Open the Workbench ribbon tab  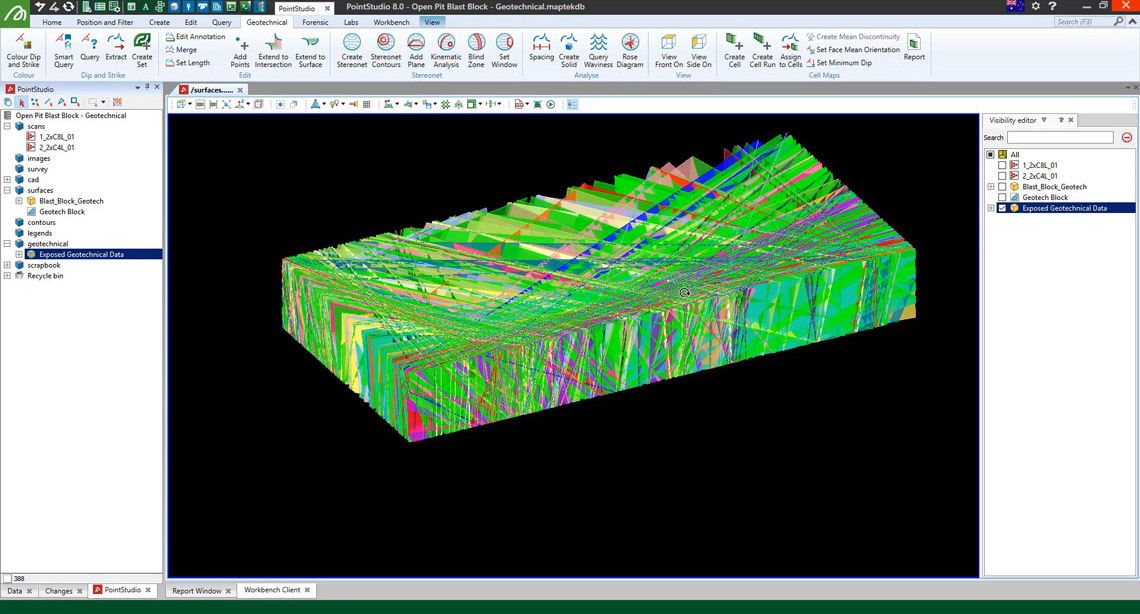pyautogui.click(x=391, y=23)
